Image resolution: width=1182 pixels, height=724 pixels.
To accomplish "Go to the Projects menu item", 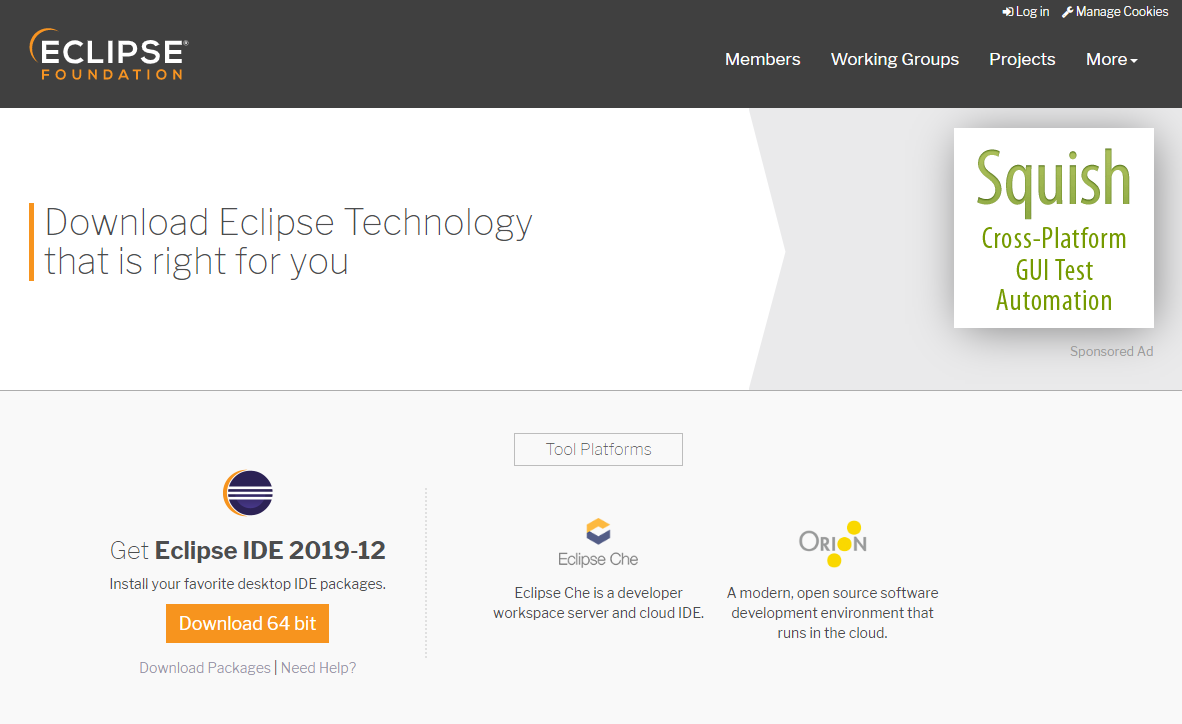I will tap(1022, 59).
